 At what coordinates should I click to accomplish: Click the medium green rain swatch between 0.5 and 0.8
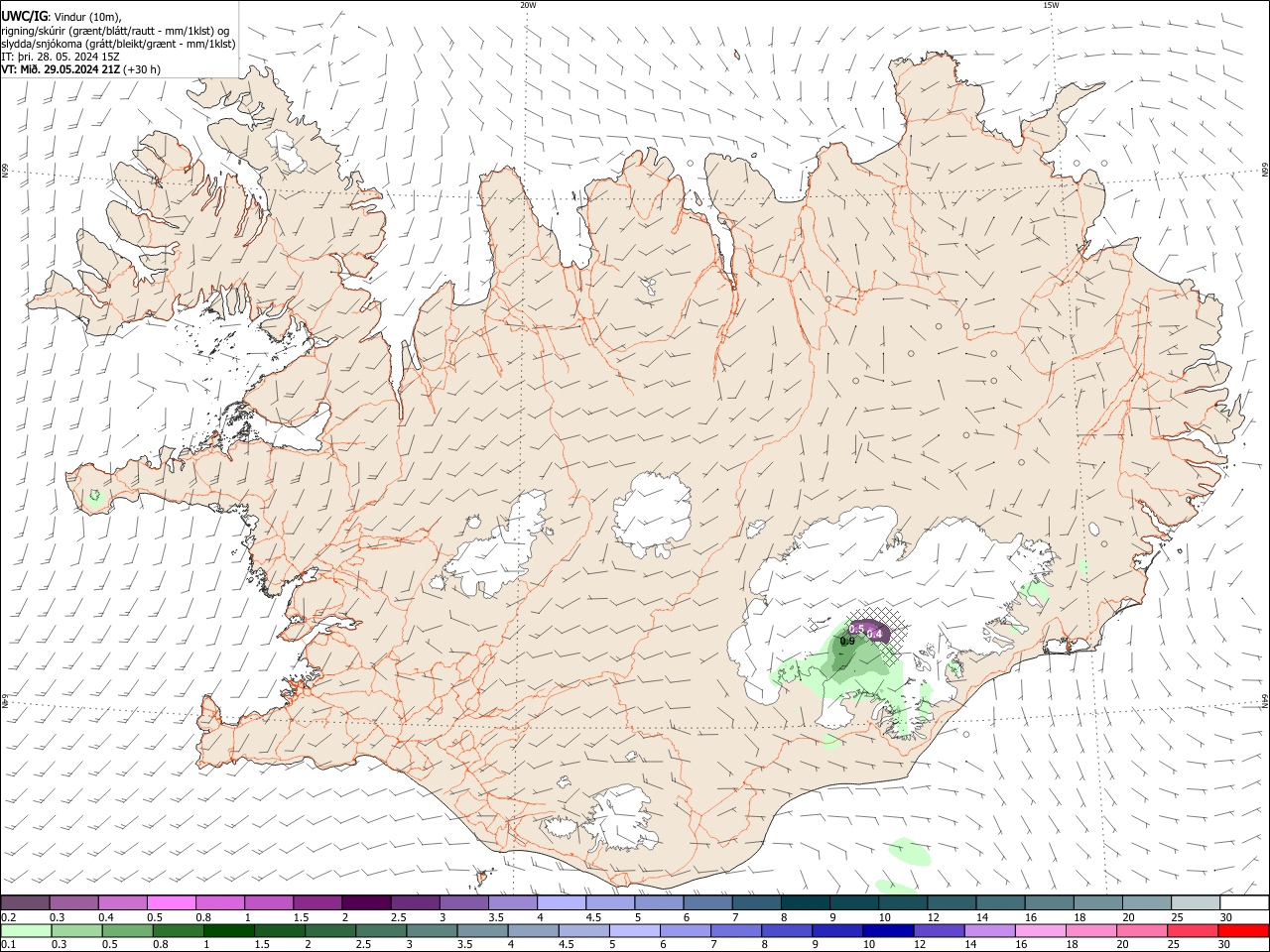pos(127,931)
